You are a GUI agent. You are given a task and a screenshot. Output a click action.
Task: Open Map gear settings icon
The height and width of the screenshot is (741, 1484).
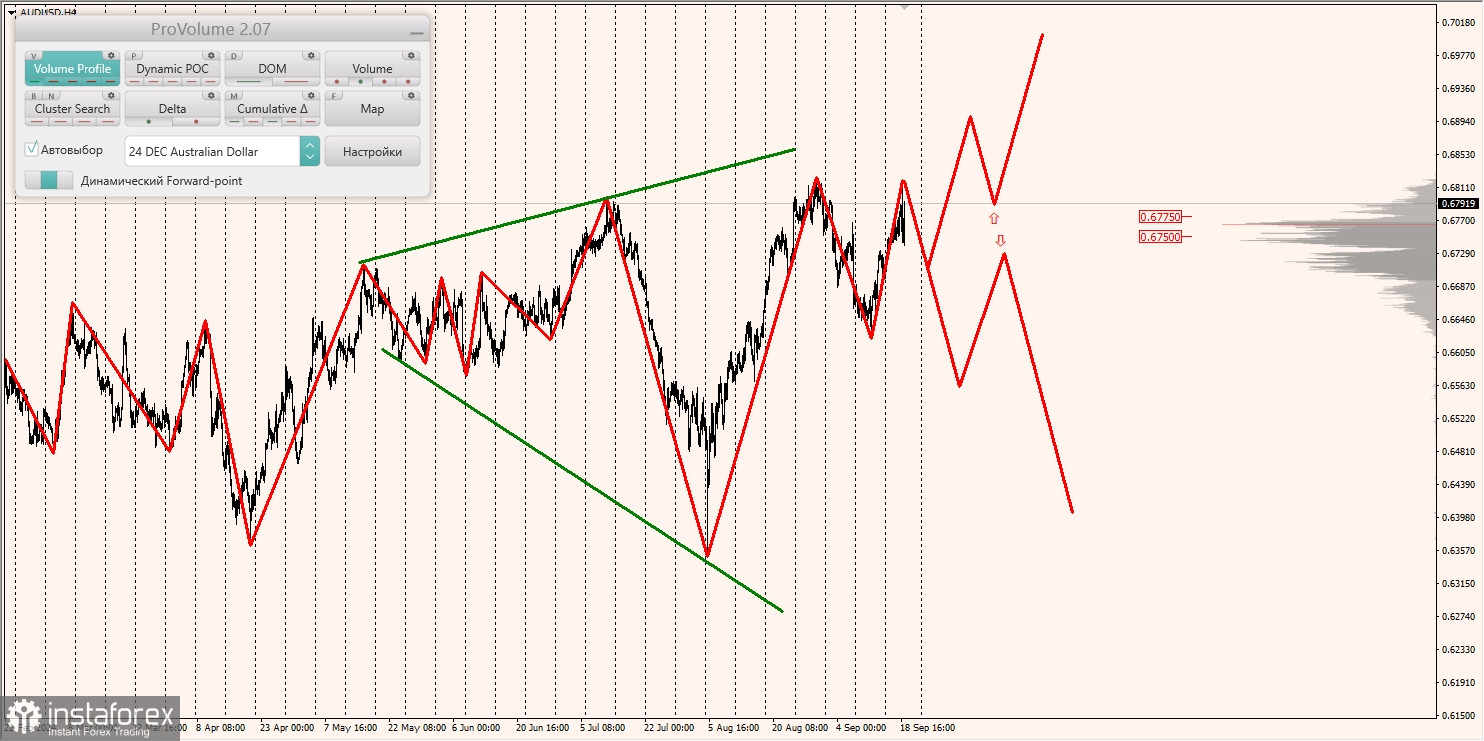click(x=411, y=95)
